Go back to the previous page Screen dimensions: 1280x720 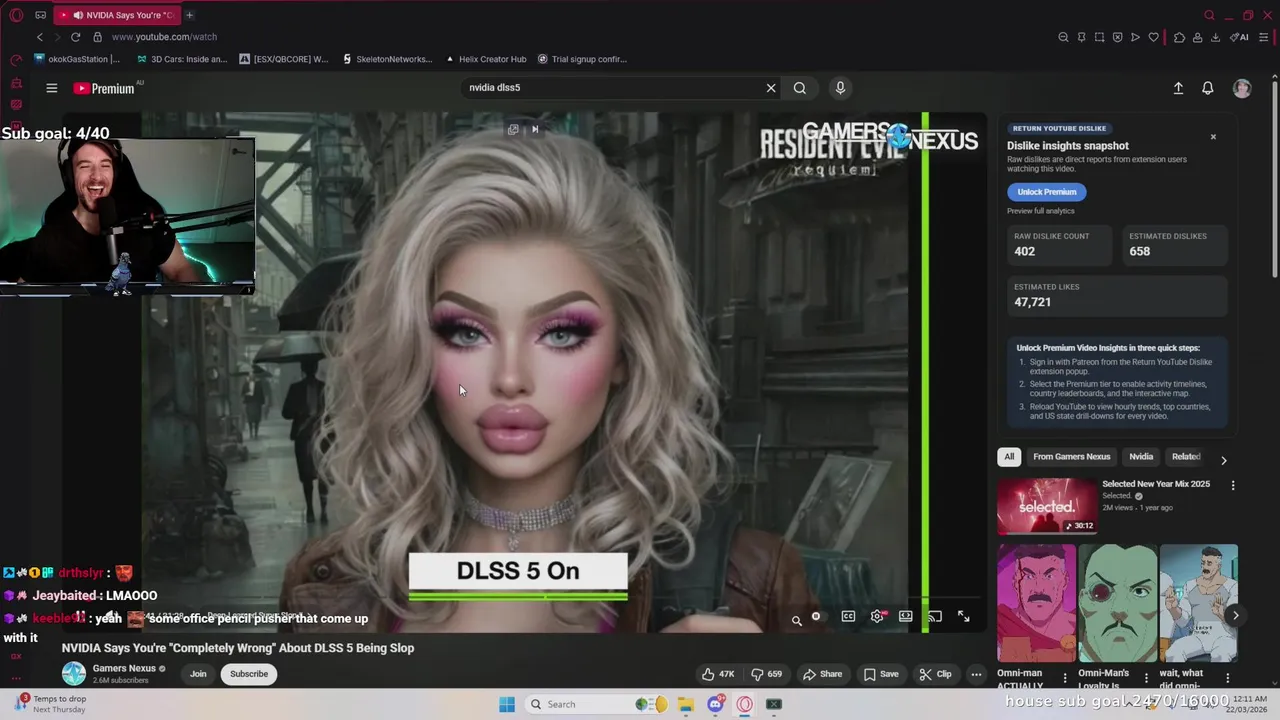40,37
